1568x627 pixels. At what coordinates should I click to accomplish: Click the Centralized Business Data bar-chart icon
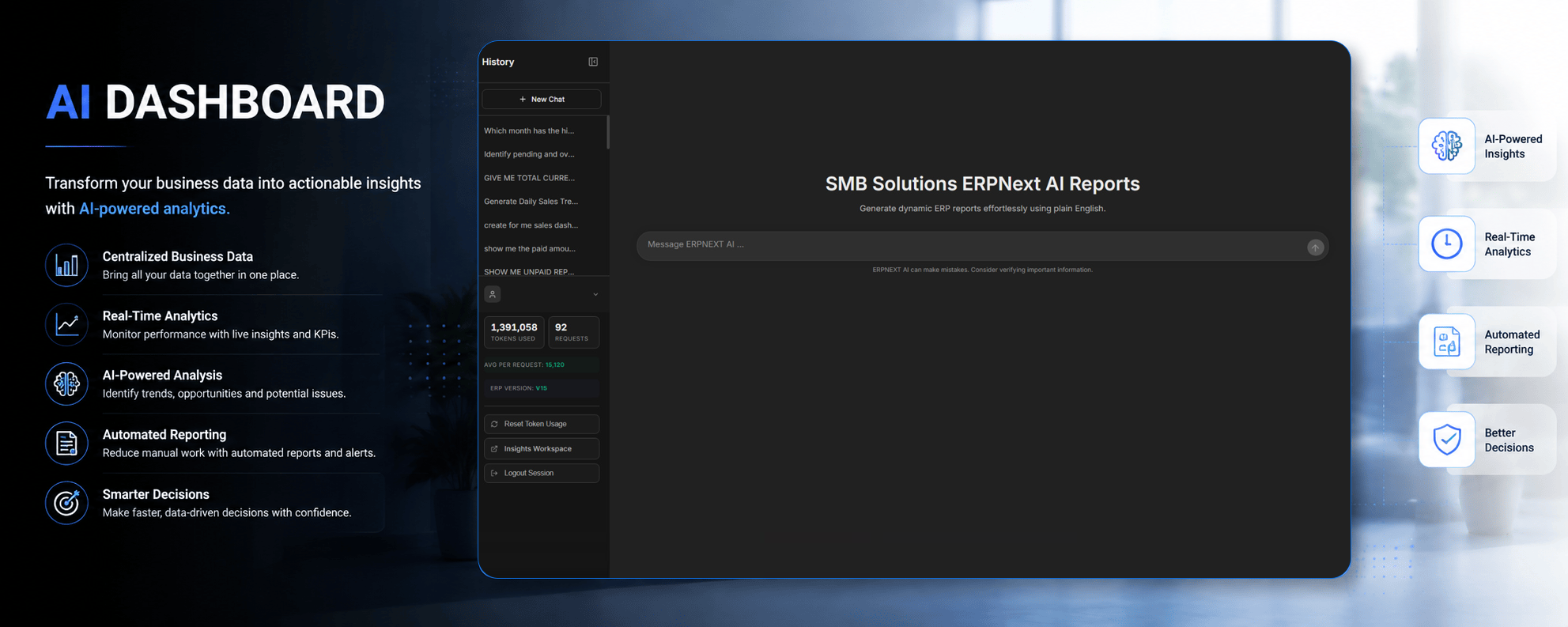pyautogui.click(x=66, y=265)
